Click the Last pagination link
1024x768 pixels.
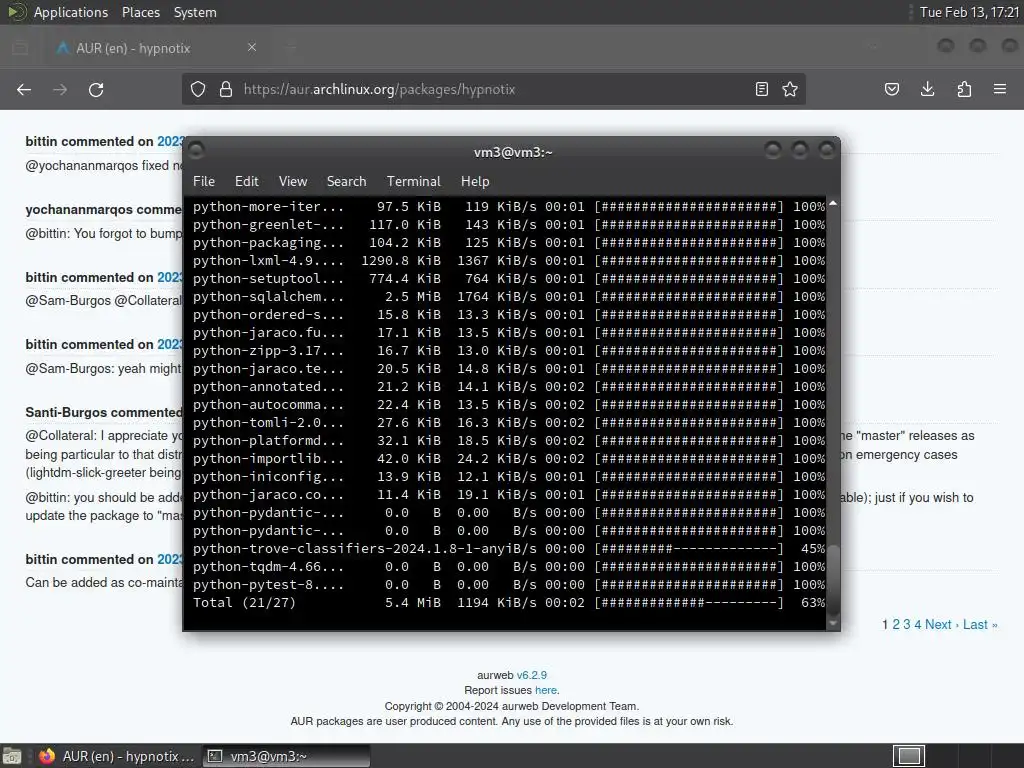980,625
